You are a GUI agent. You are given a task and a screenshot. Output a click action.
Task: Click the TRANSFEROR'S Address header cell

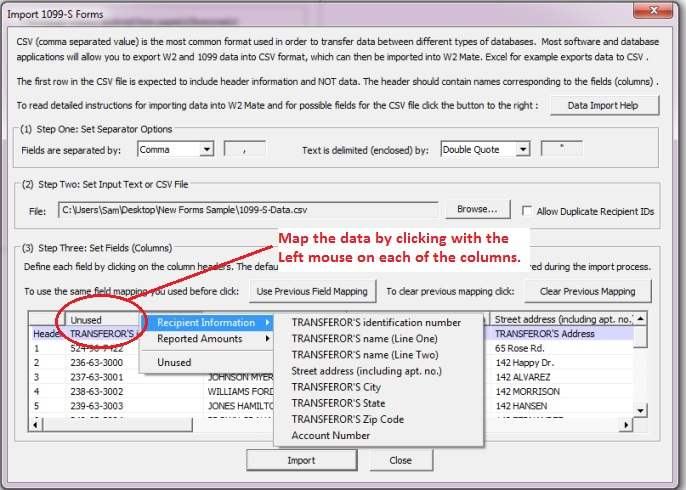562,334
